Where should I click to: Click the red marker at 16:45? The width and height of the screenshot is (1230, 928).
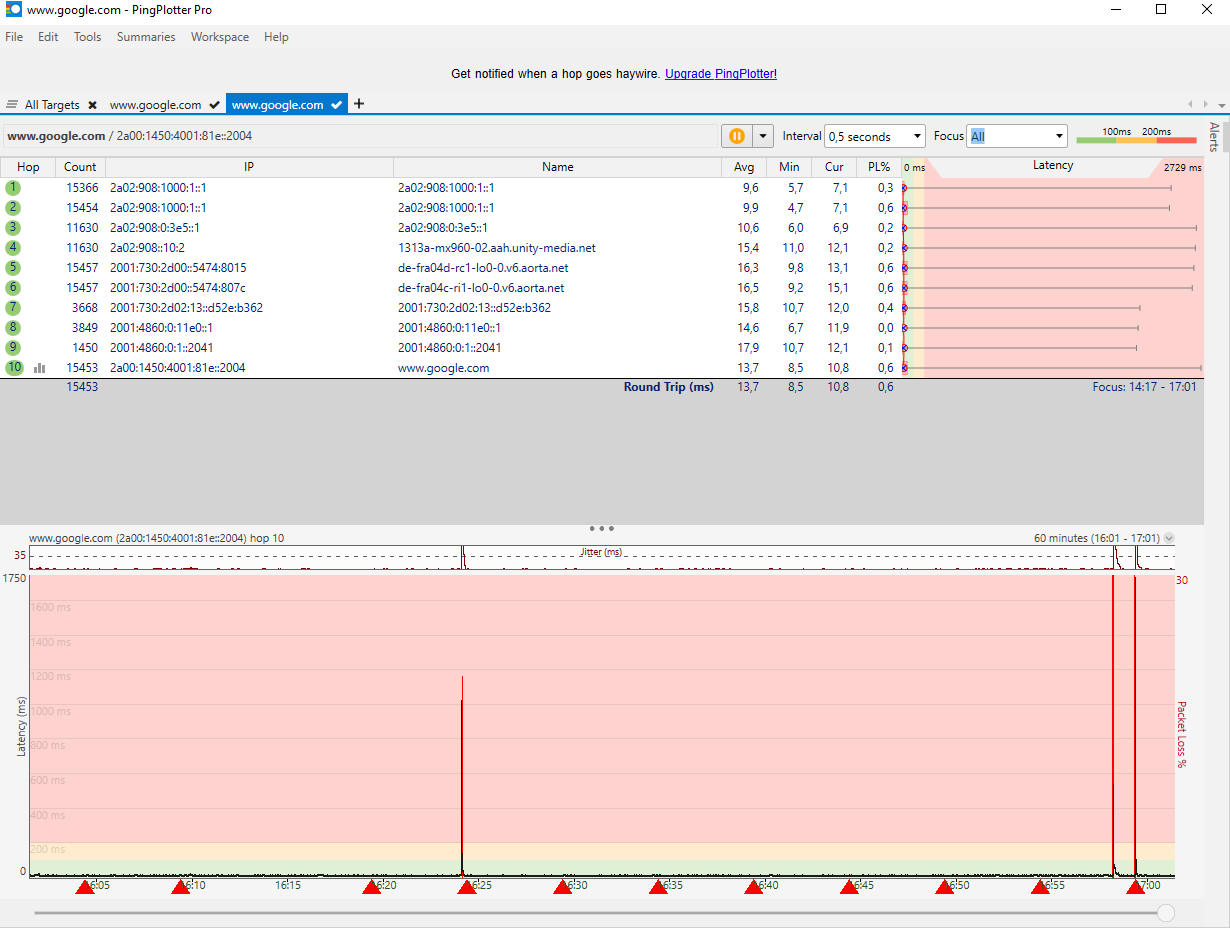tap(849, 887)
